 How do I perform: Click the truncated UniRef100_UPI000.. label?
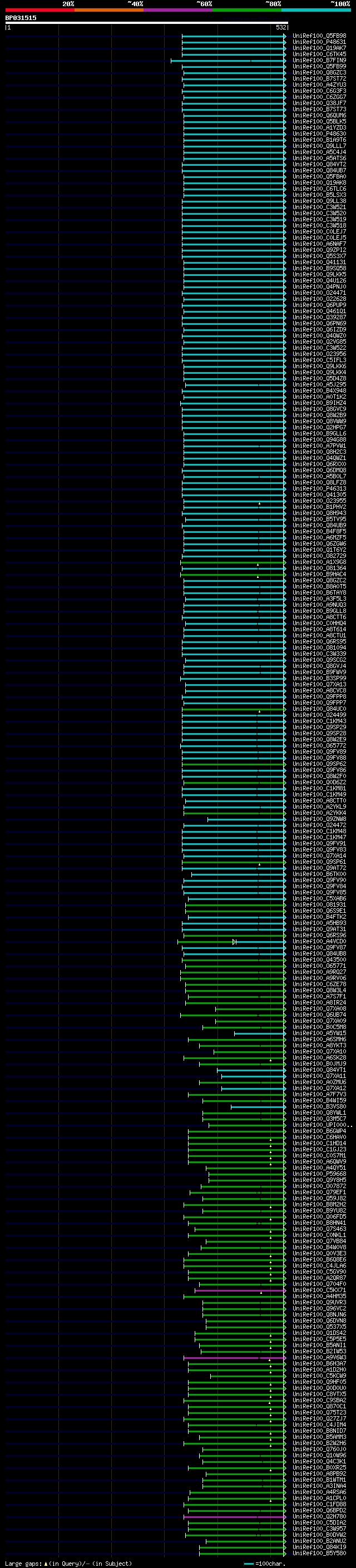[323, 1125]
